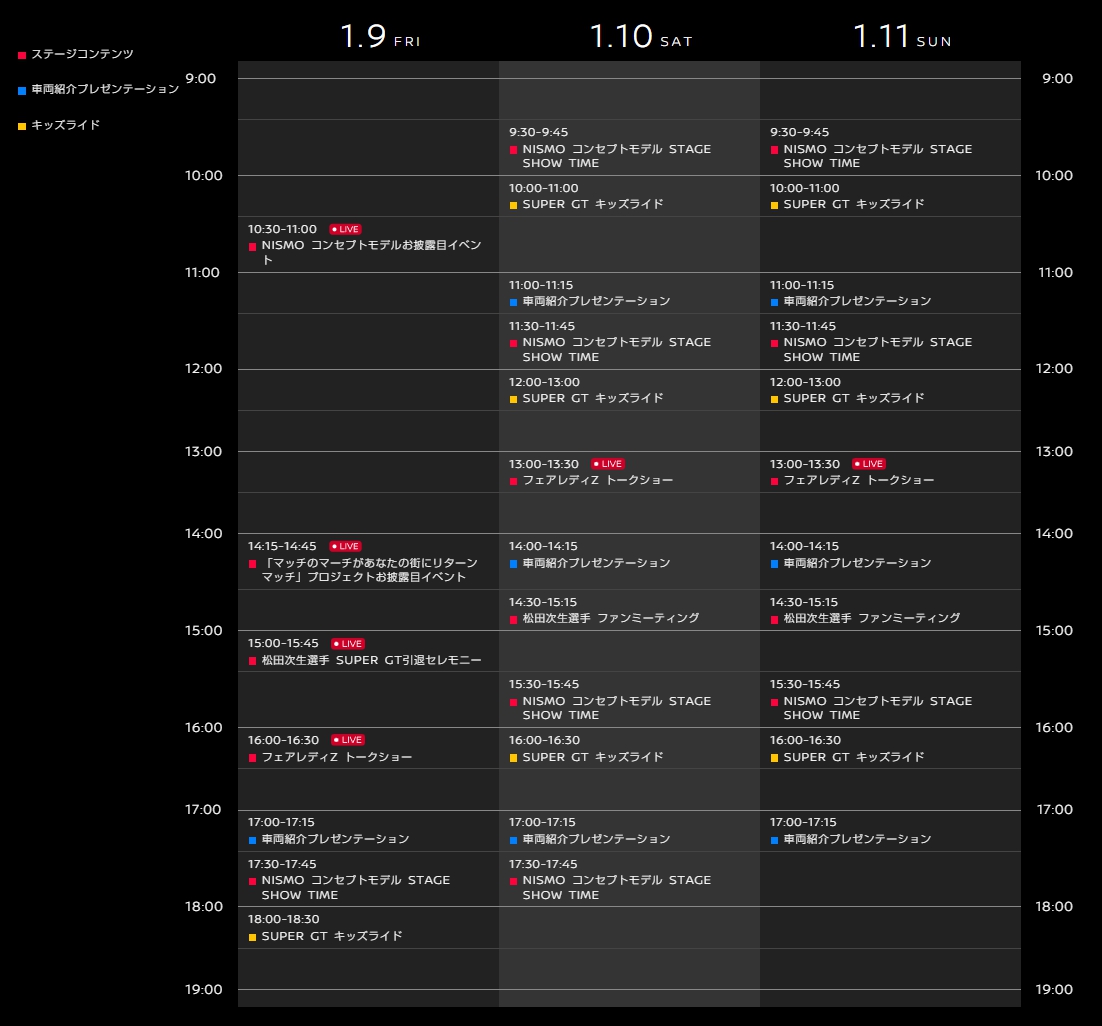The width and height of the screenshot is (1102, 1026).
Task: Click the LIVE badge on Friday's 16:00-16:30 talk show
Action: coord(347,740)
